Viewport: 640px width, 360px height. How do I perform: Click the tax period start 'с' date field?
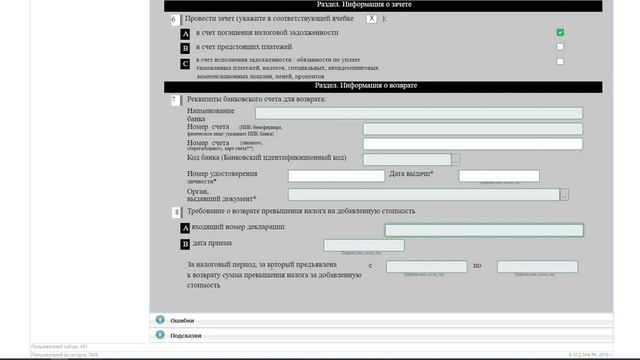pos(427,267)
